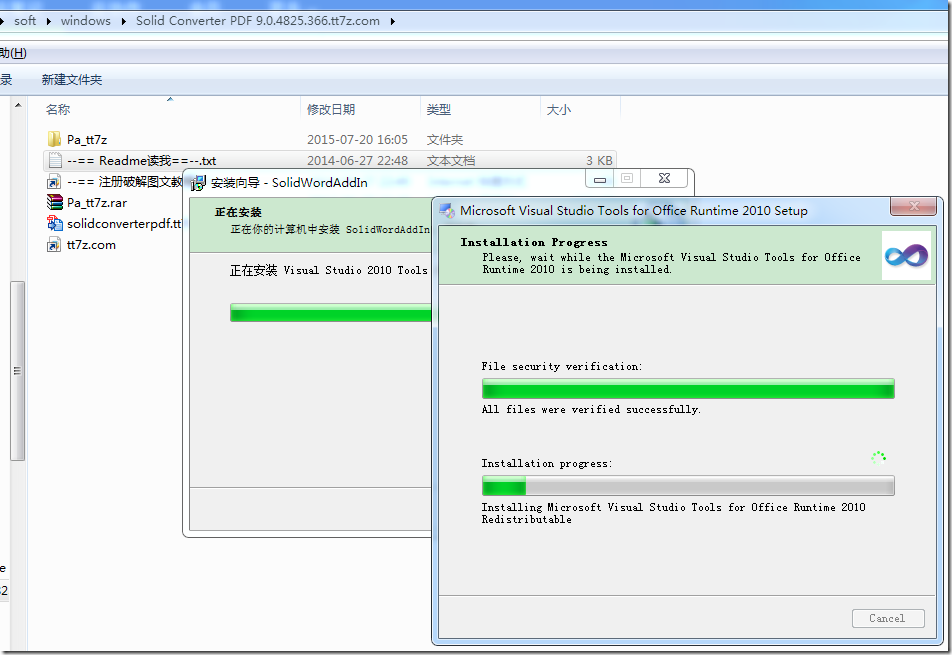Viewport: 952px width, 655px height.
Task: Click the '正在安装 Visual Studio 2010 Tools' status text
Action: click(328, 271)
